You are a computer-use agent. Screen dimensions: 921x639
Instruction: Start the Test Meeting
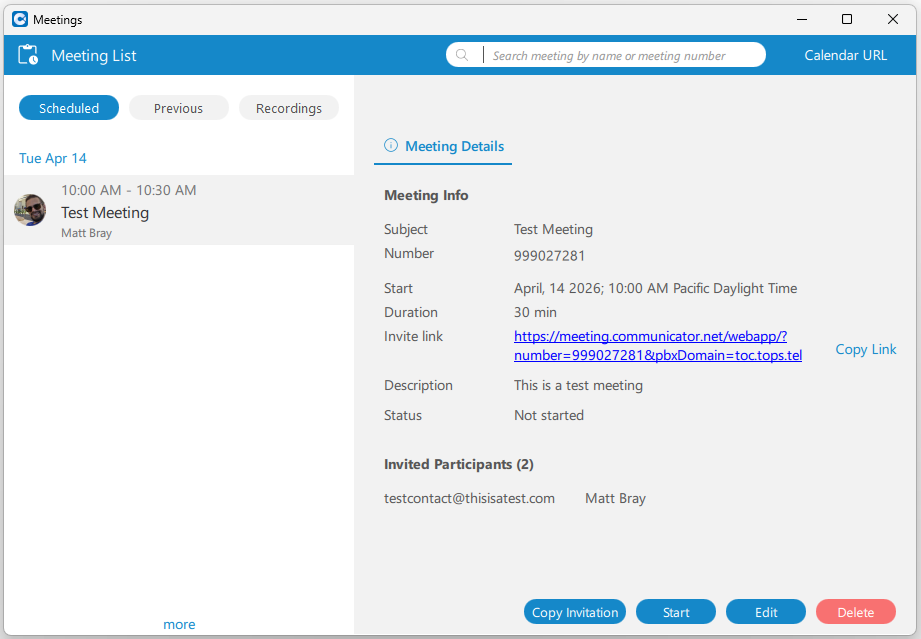point(676,612)
